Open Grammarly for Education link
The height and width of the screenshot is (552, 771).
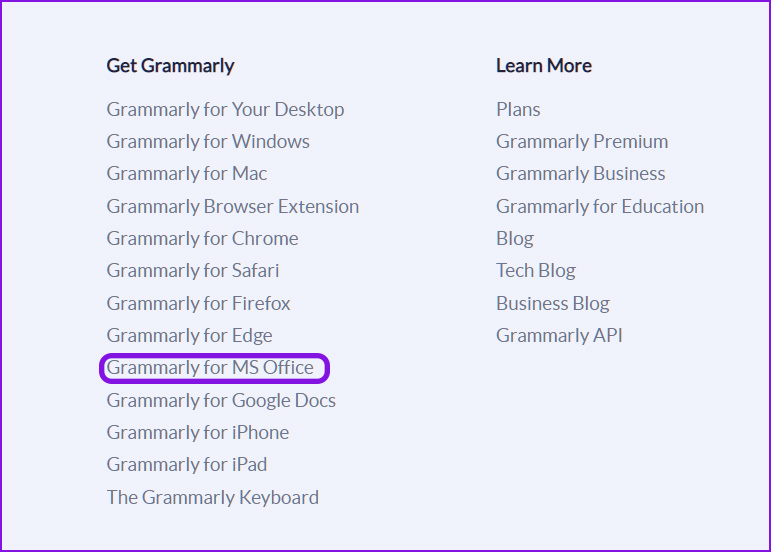[600, 206]
